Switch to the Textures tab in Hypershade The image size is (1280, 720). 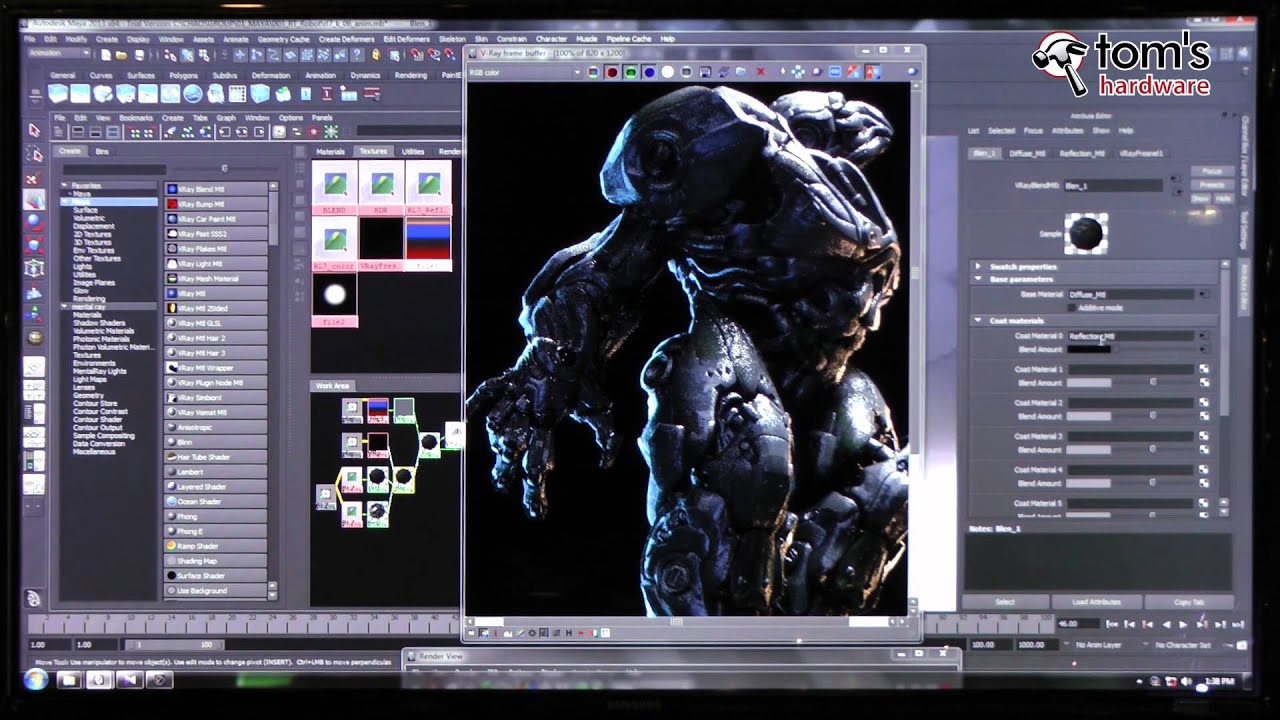coord(373,151)
